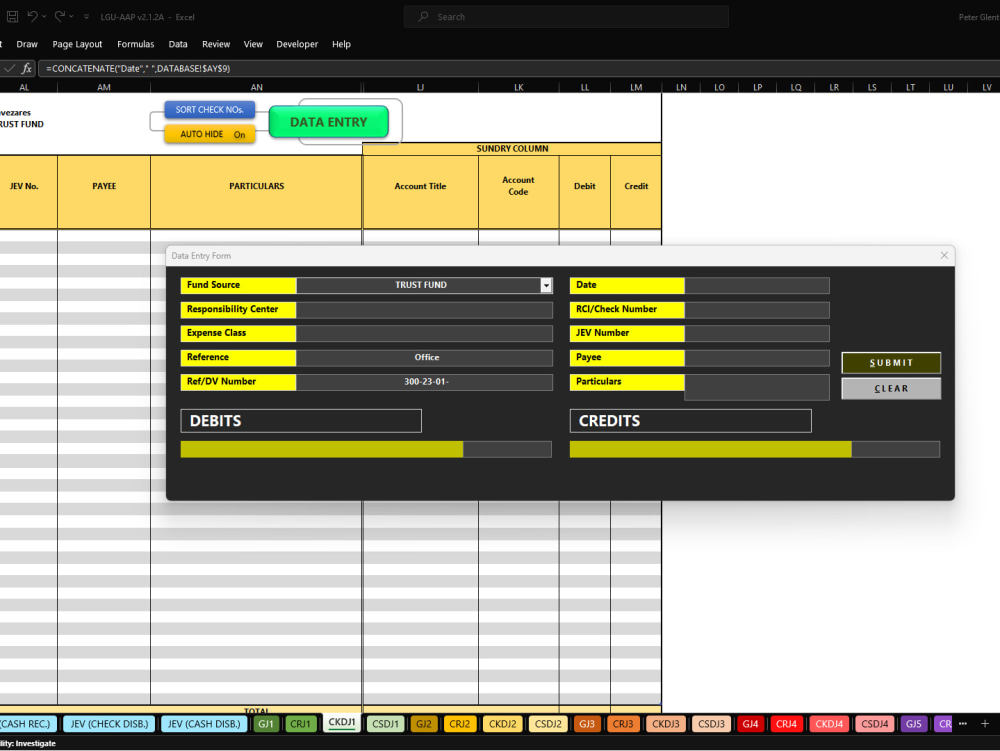Switch to the Formulas ribbon tab
Viewport: 1000px width, 751px height.
(x=135, y=44)
